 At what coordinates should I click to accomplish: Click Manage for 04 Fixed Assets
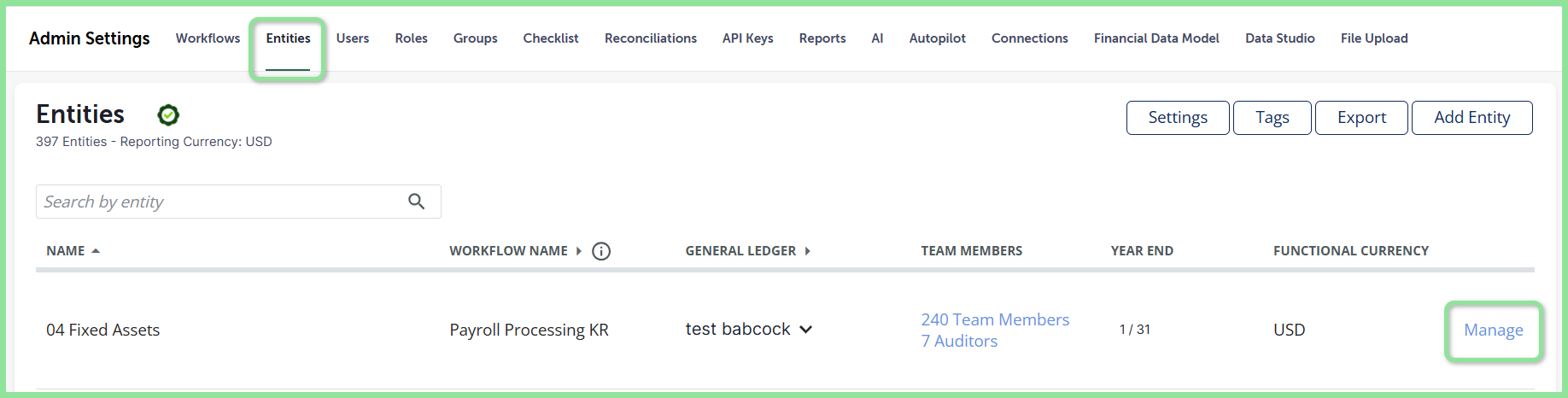coord(1493,330)
